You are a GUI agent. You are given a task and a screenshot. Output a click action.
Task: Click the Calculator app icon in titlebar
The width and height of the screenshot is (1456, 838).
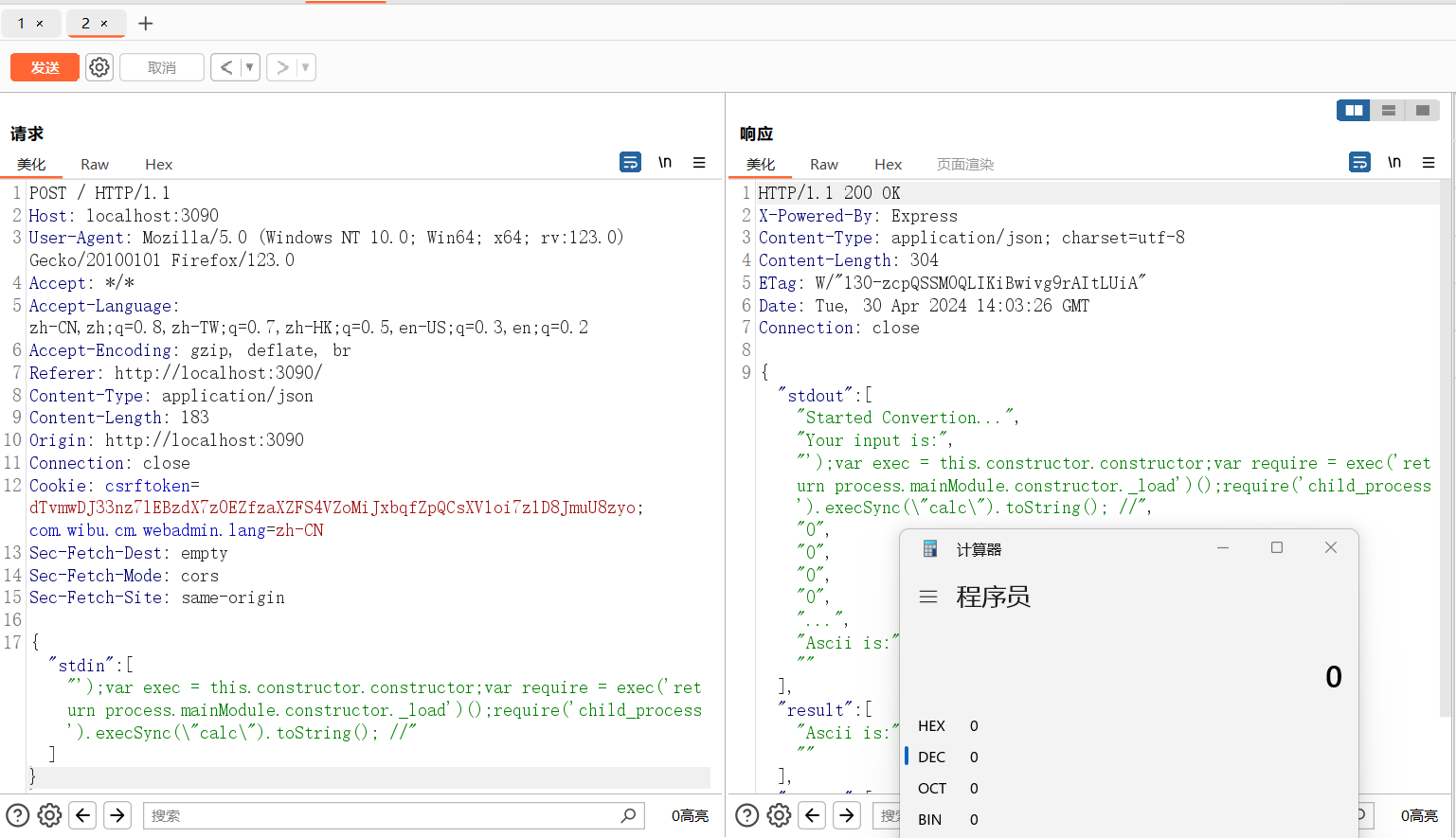tap(930, 549)
